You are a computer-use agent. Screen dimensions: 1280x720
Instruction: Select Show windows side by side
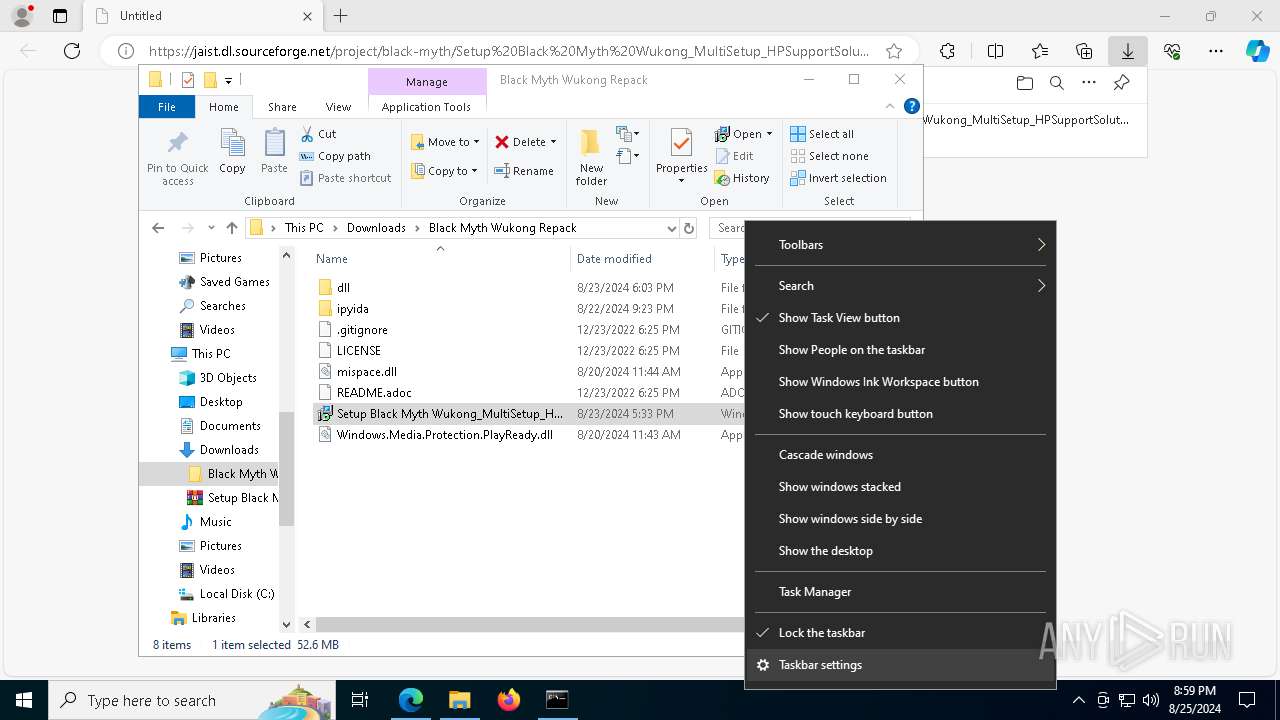click(x=900, y=519)
